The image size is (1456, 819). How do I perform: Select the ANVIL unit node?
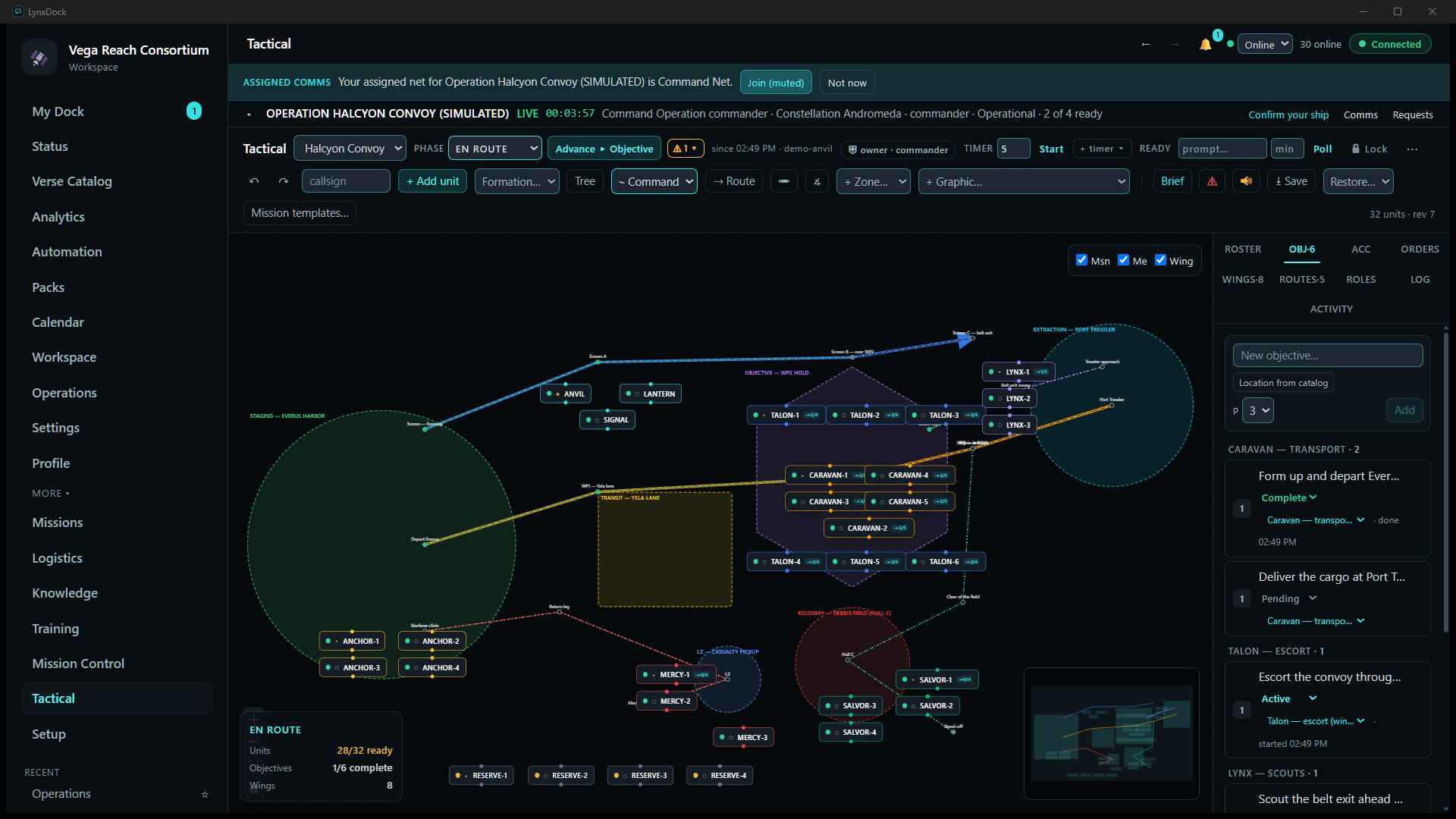(x=566, y=394)
